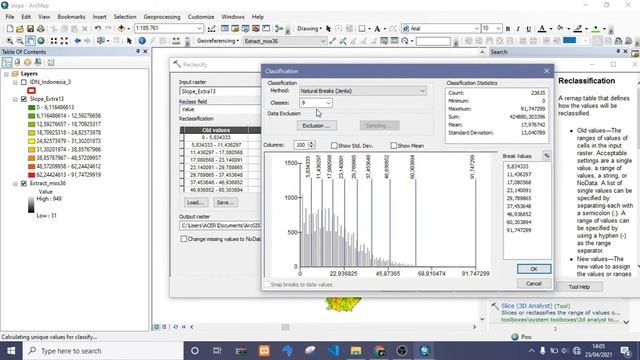Select the Identify tool
Screen dimensions: 640x360
(x=142, y=41)
